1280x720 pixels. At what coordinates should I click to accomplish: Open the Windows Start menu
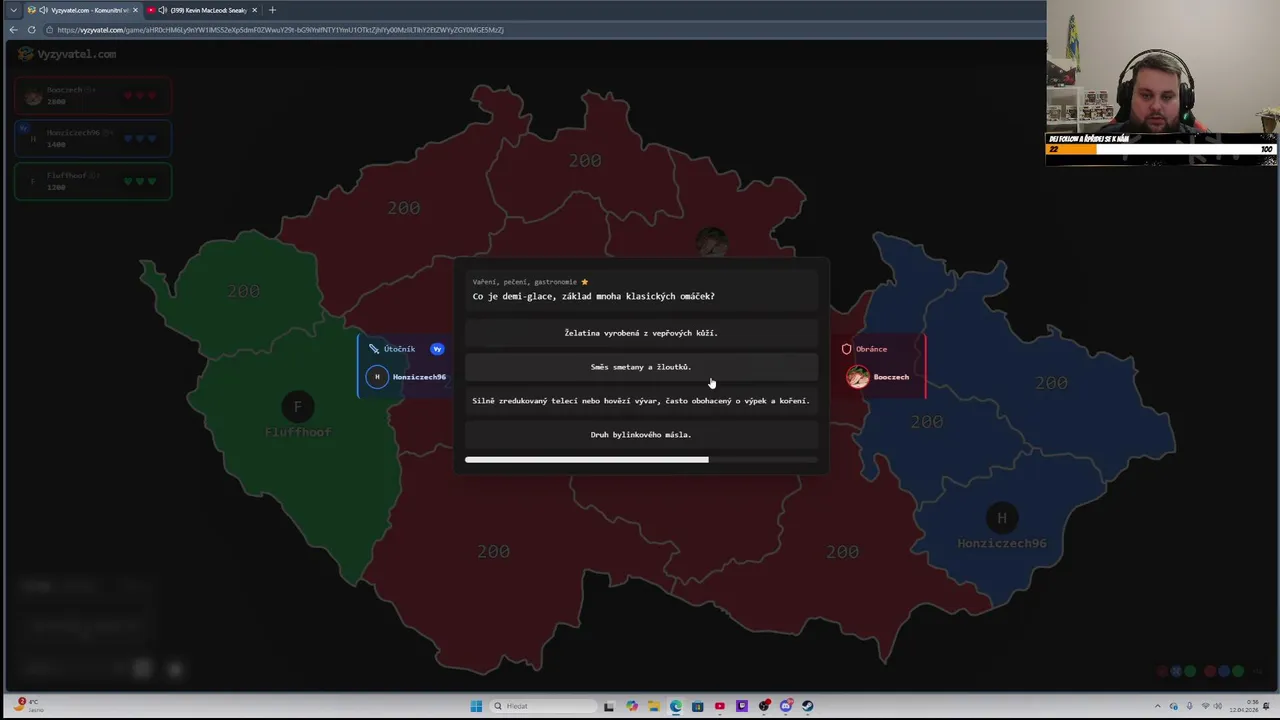click(476, 706)
